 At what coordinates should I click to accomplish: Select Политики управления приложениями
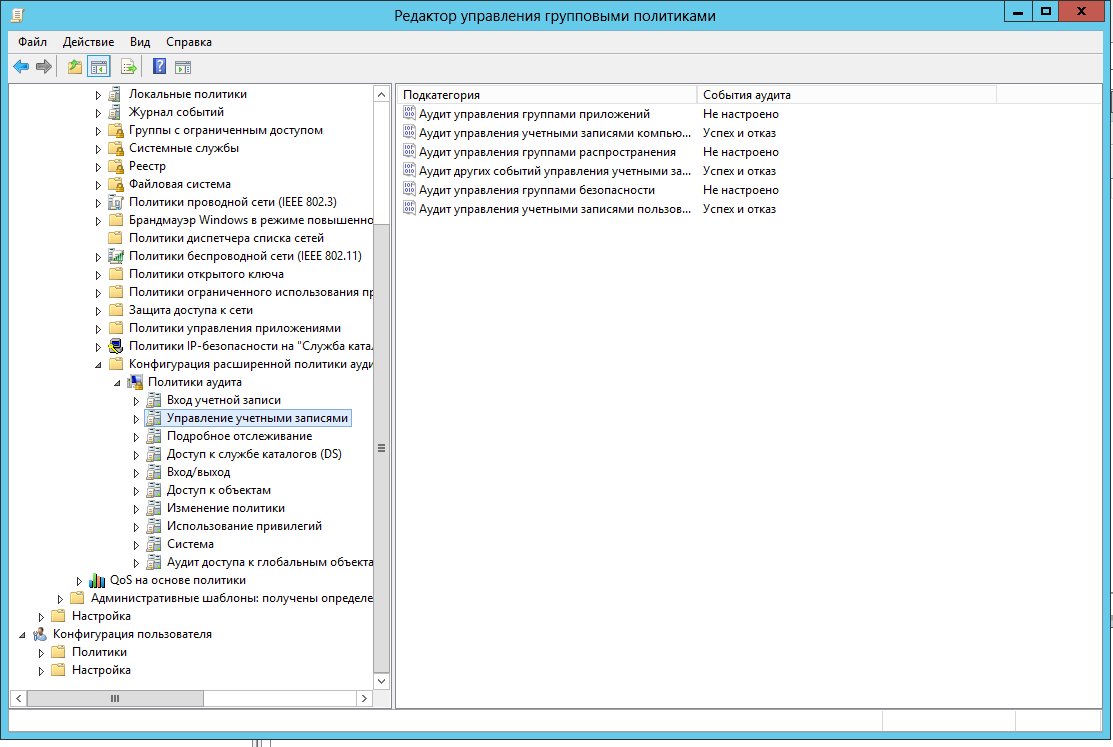pyautogui.click(x=234, y=328)
